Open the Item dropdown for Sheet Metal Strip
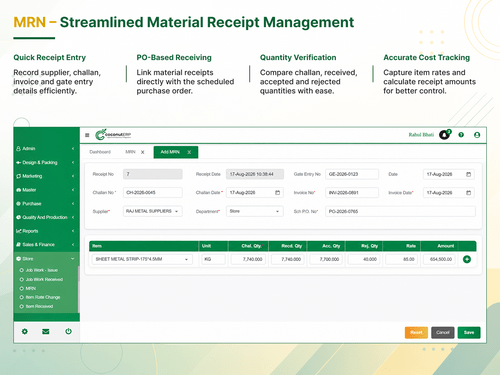The height and width of the screenshot is (375, 500). 142,259
